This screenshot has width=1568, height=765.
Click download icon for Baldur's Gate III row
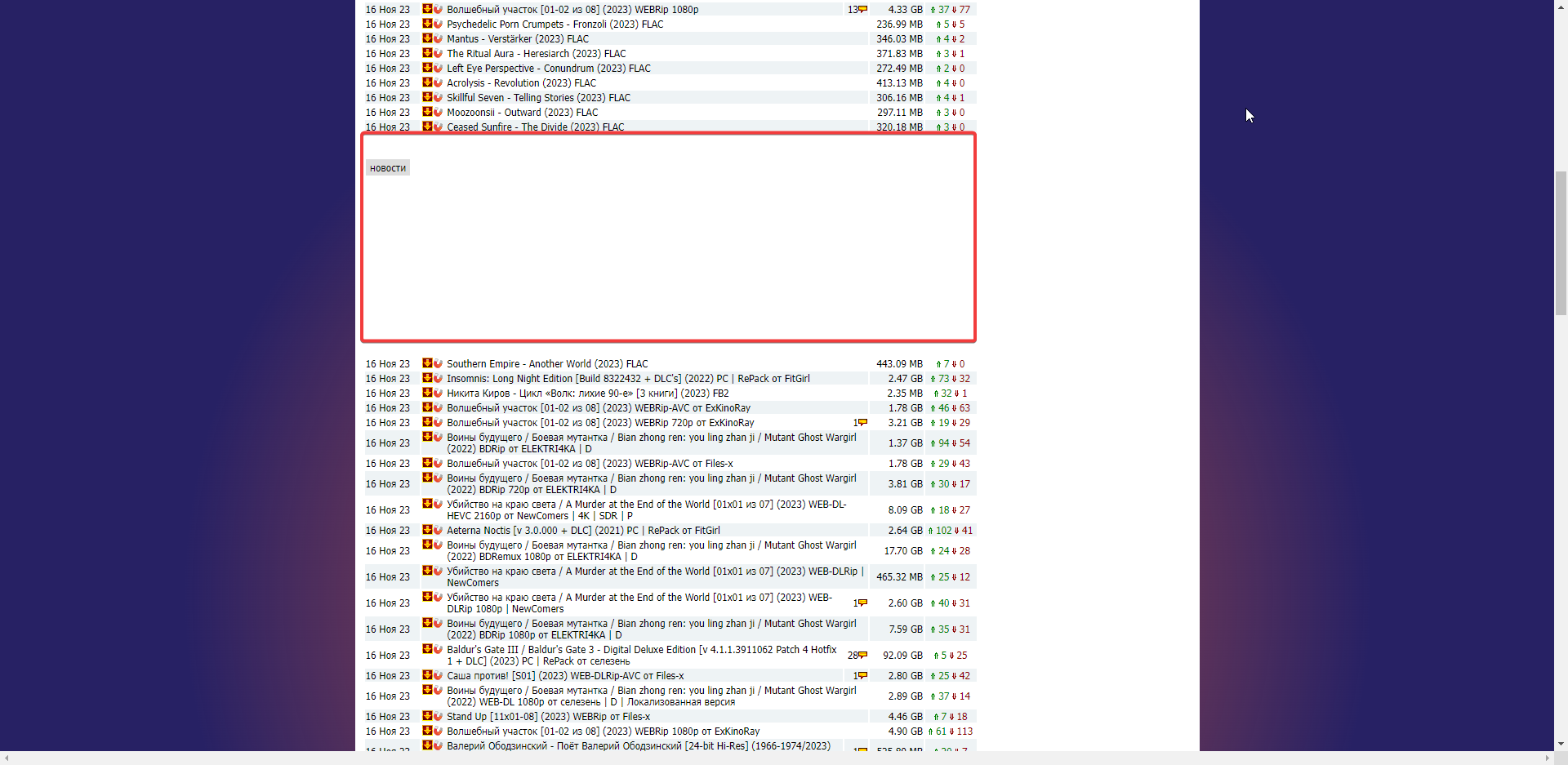[427, 649]
